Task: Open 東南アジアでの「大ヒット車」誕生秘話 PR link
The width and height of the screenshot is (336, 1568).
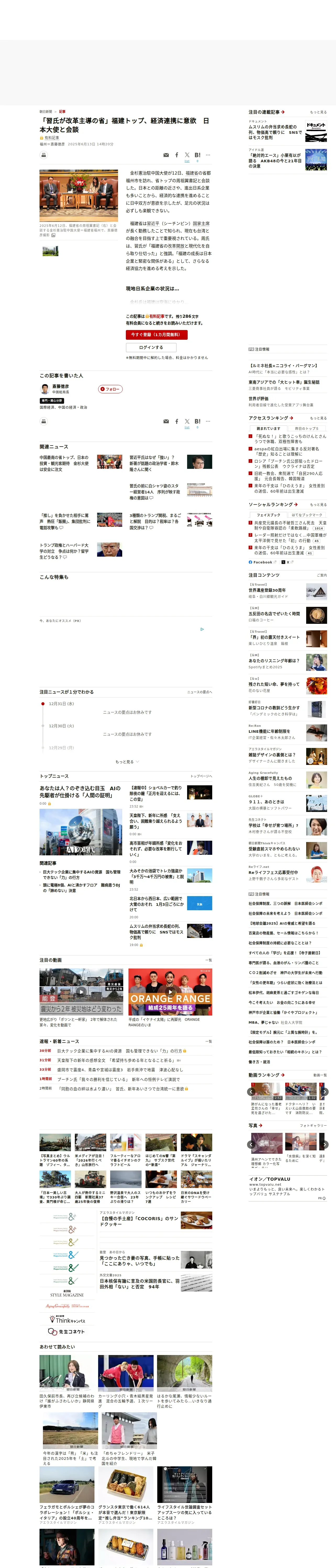Action: point(284,382)
